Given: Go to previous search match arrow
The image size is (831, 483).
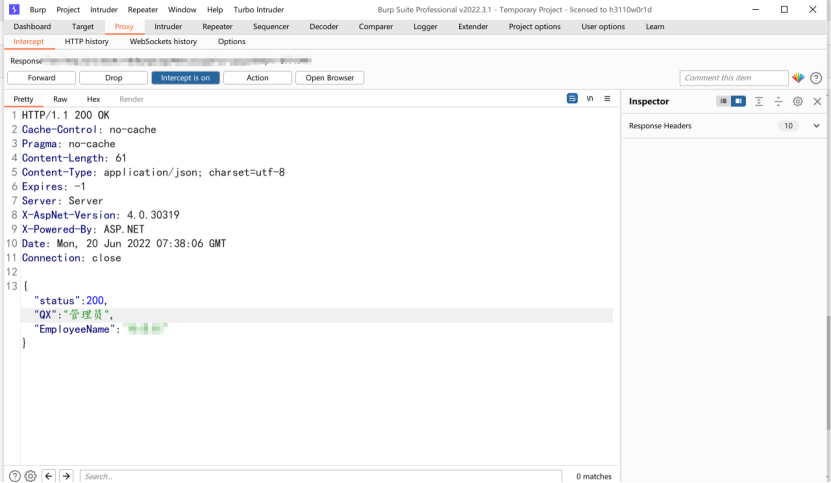Looking at the screenshot, I should point(49,476).
